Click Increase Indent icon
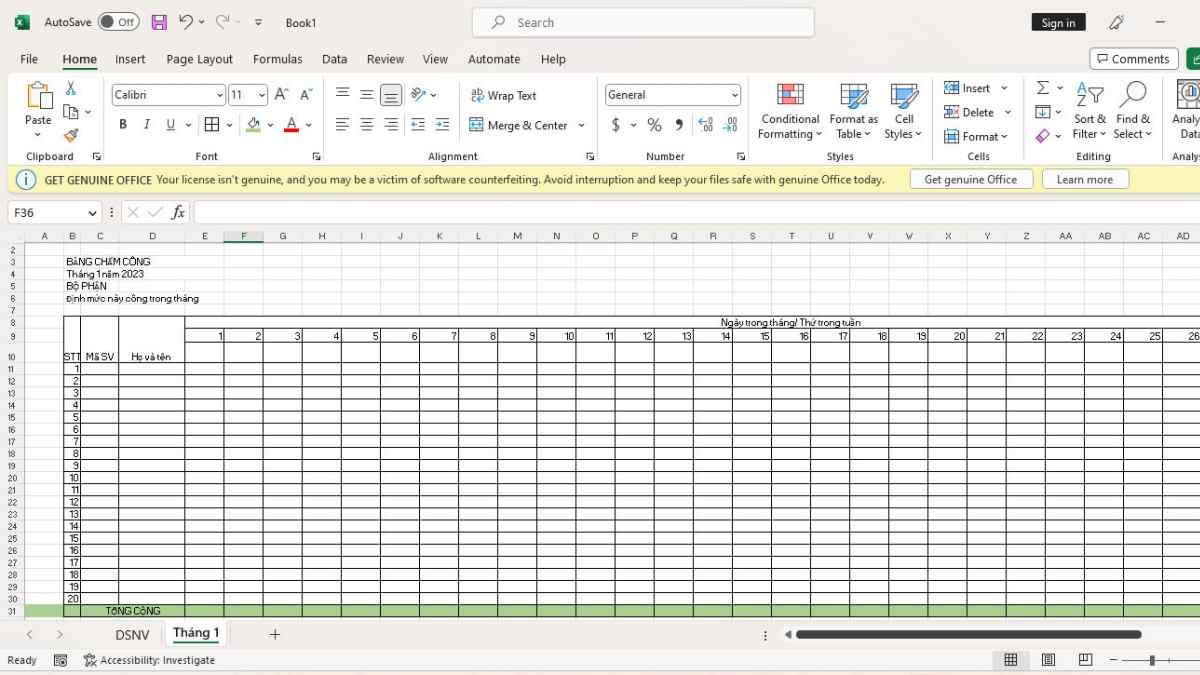 pos(443,125)
